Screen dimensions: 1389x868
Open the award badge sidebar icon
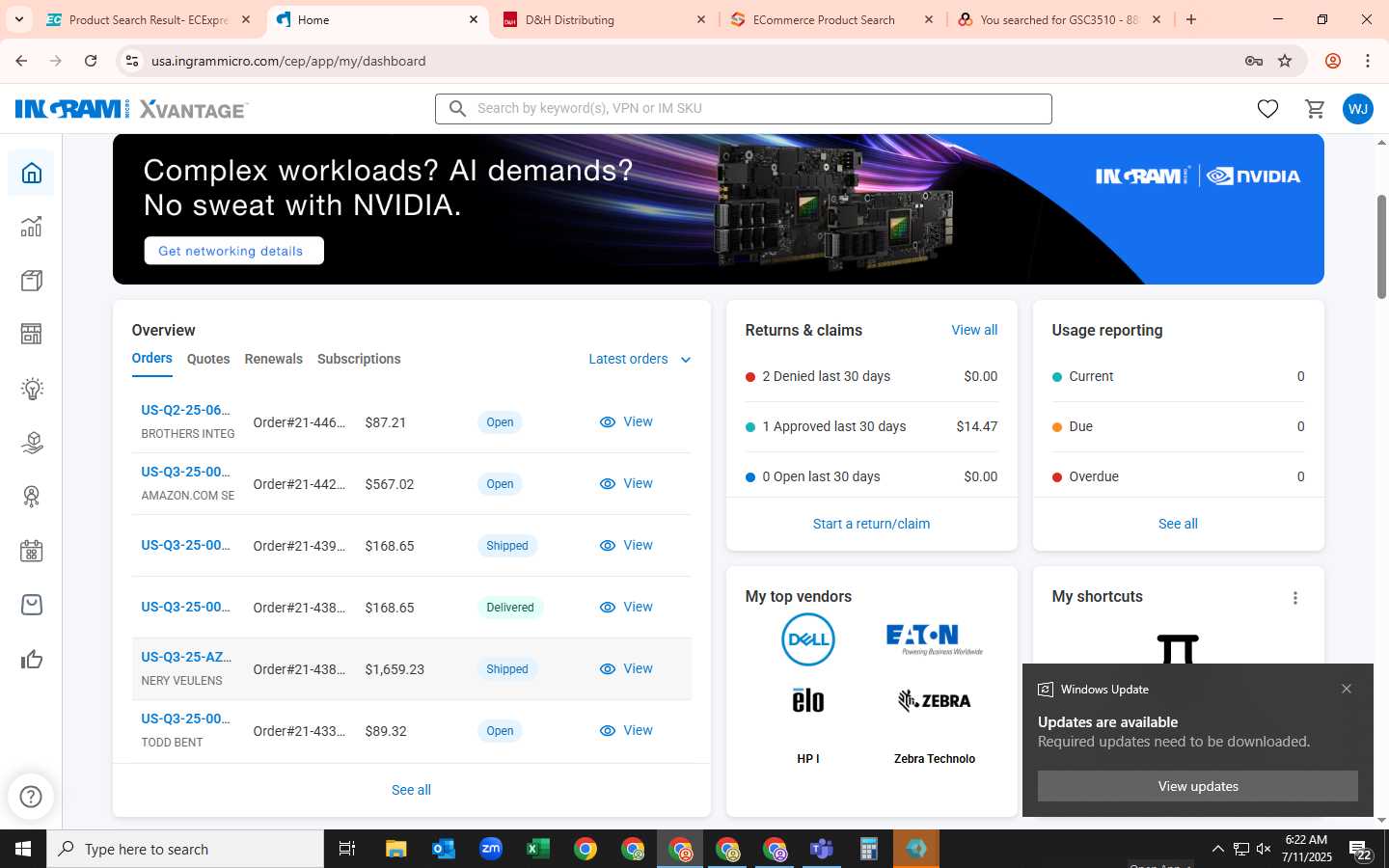click(32, 497)
